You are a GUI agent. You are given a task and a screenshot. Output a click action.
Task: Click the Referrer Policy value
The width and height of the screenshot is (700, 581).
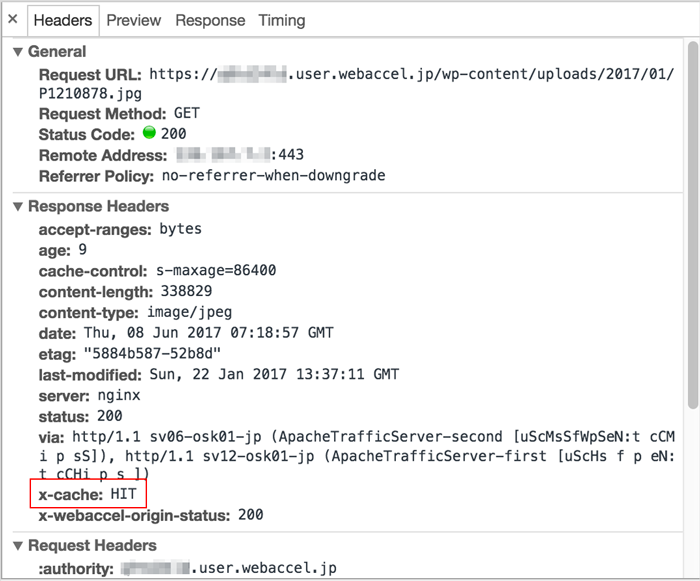click(273, 176)
